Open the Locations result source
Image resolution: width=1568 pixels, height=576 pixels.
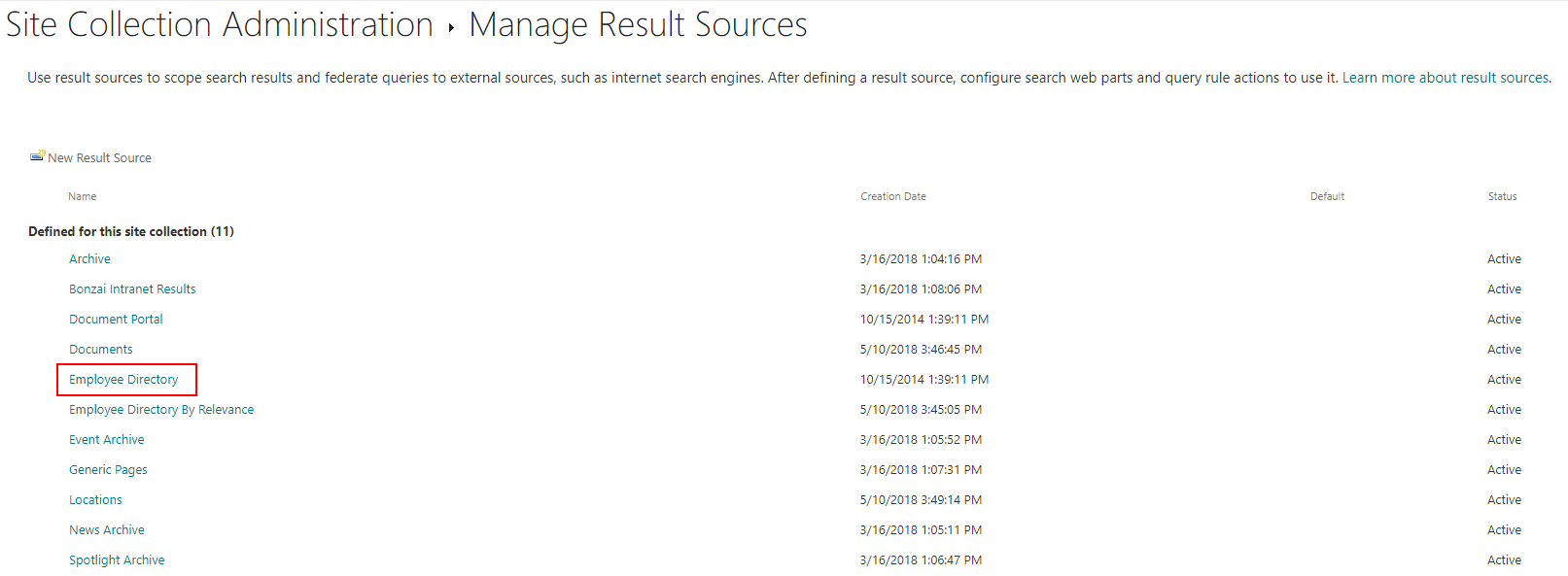point(95,500)
